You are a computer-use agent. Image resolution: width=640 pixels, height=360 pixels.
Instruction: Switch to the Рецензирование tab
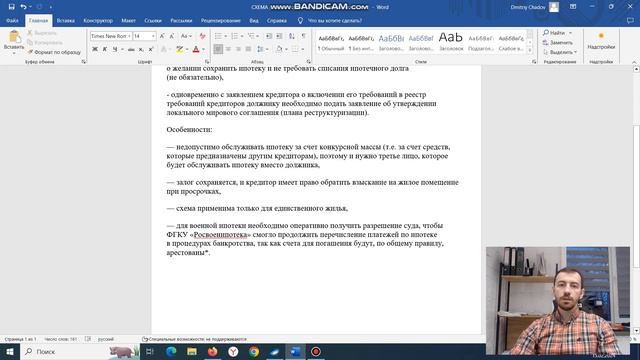point(220,20)
